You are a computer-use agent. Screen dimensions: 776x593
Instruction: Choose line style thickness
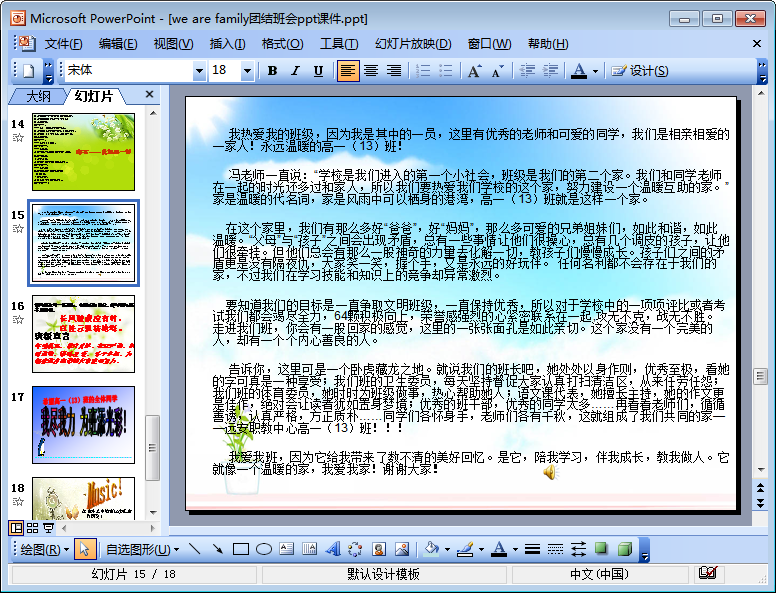click(x=533, y=549)
